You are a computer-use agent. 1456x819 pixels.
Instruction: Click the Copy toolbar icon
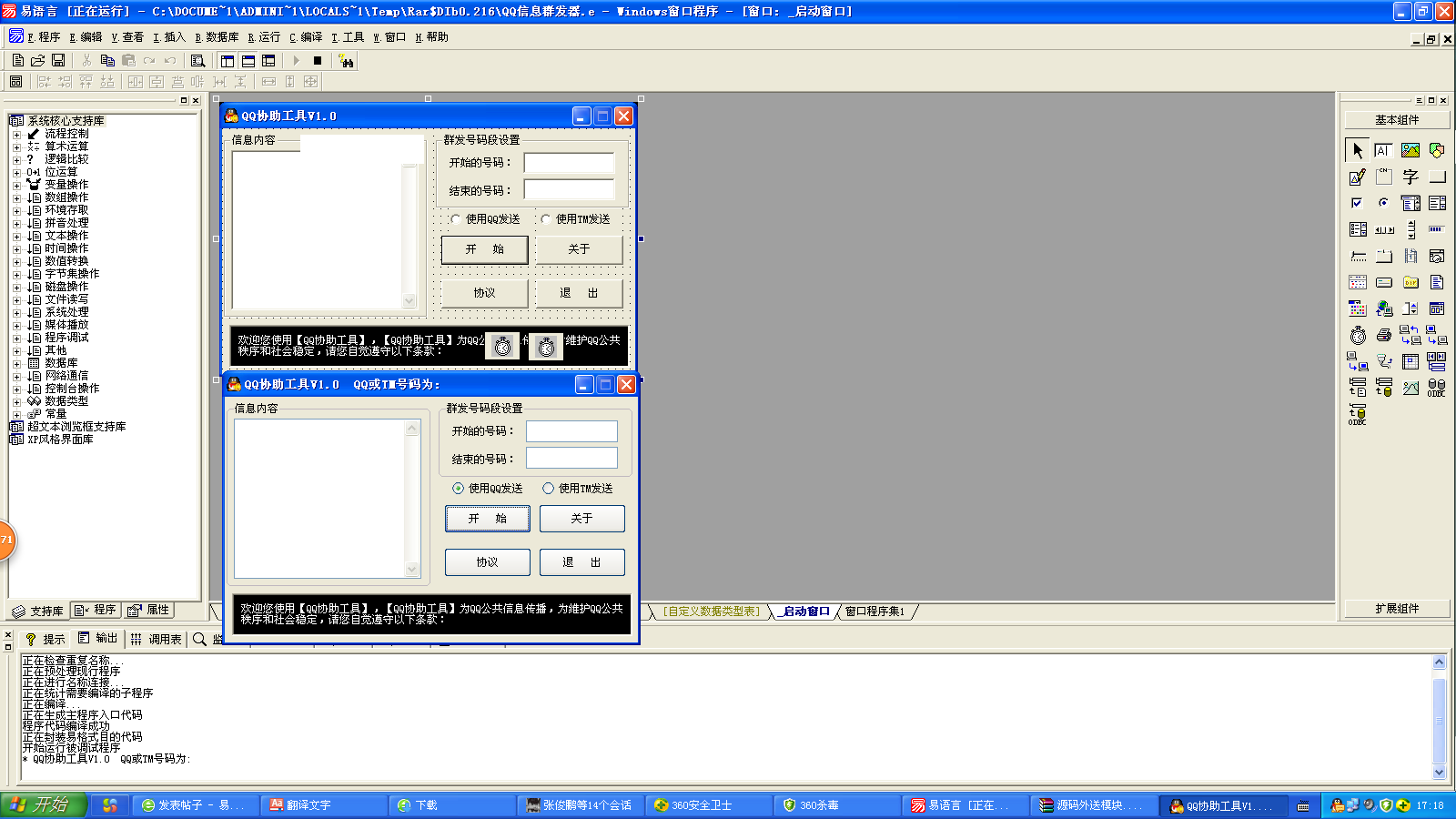[107, 60]
